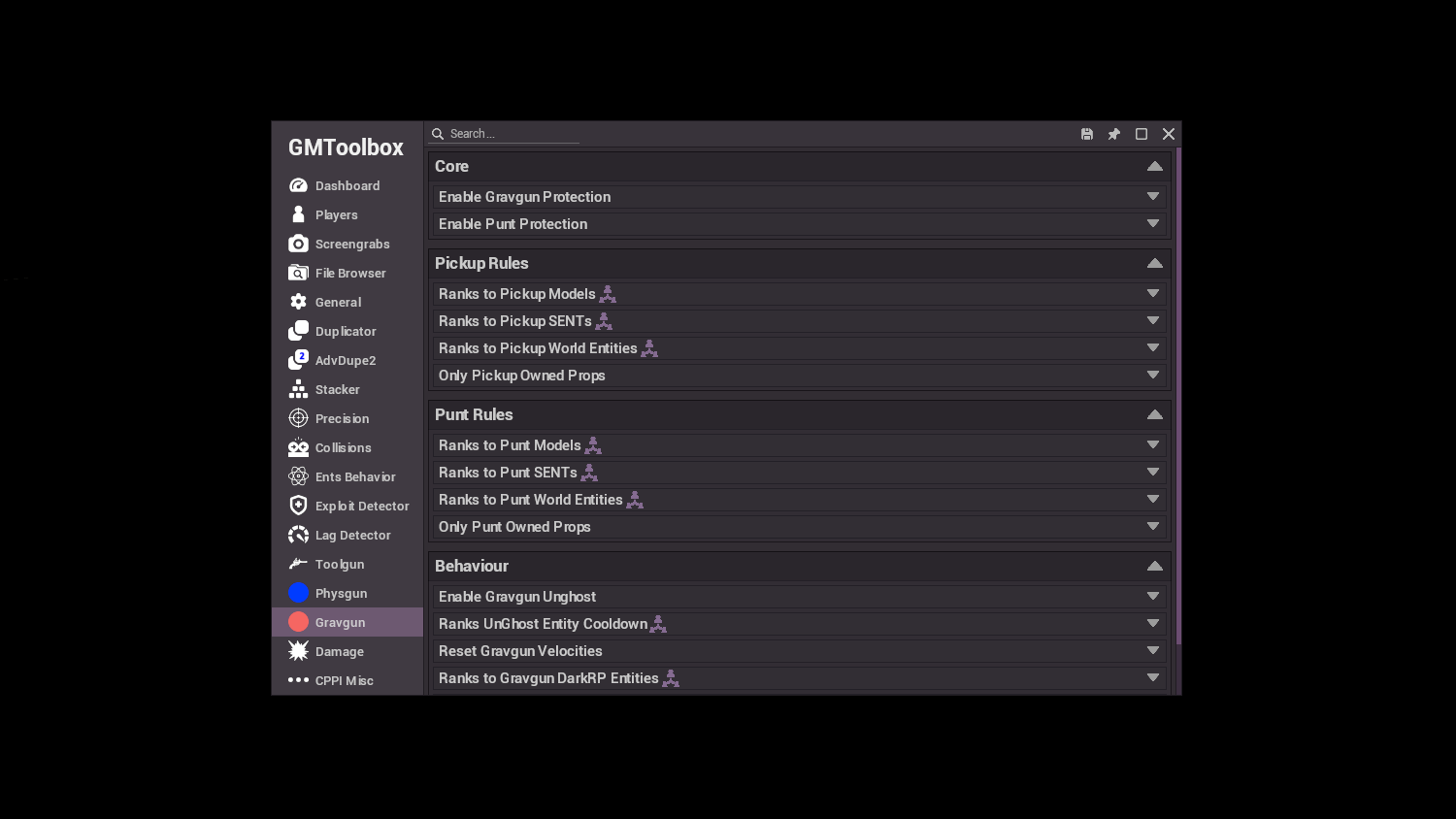Click the pin window icon
This screenshot has height=819, width=1456.
point(1114,134)
